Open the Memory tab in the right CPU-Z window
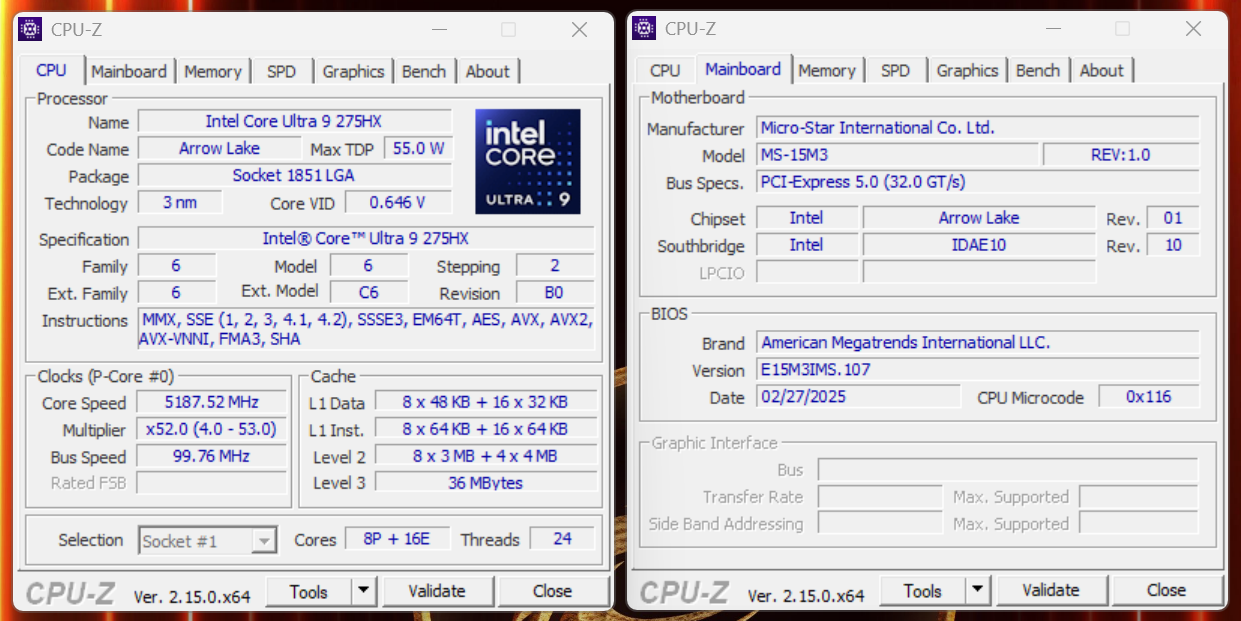1241x621 pixels. tap(826, 70)
